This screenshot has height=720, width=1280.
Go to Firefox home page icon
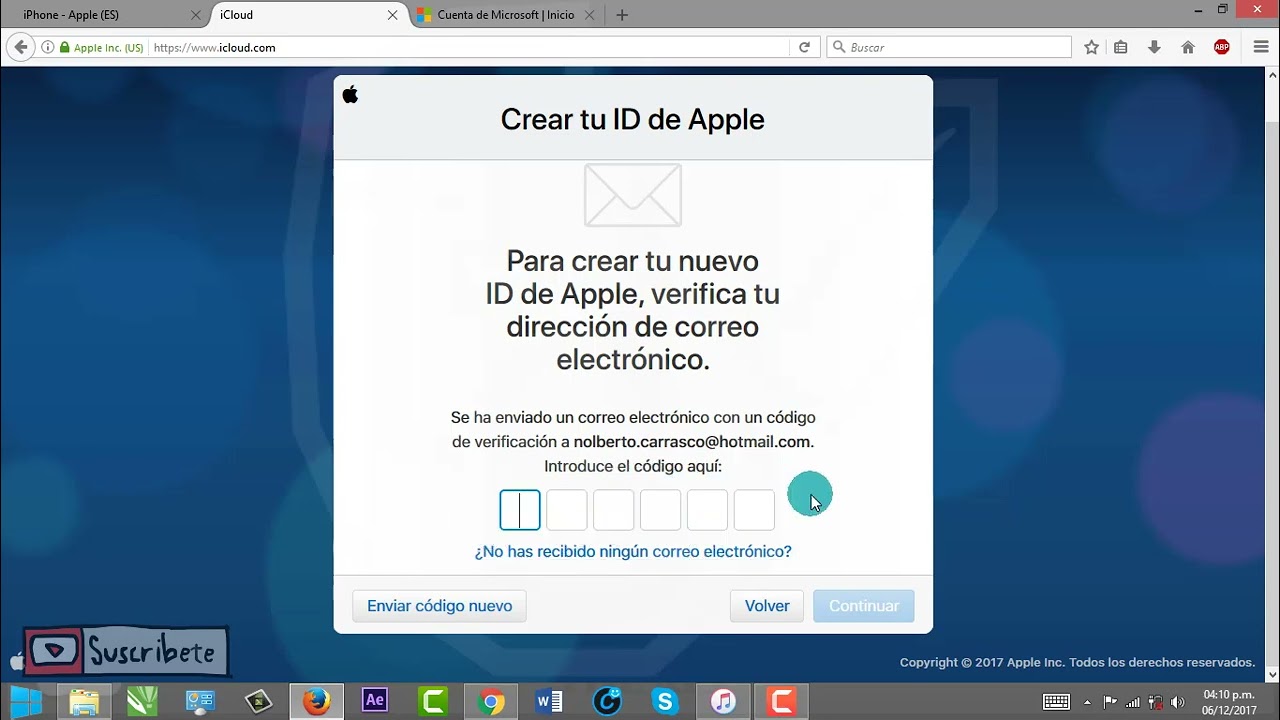pos(1188,47)
